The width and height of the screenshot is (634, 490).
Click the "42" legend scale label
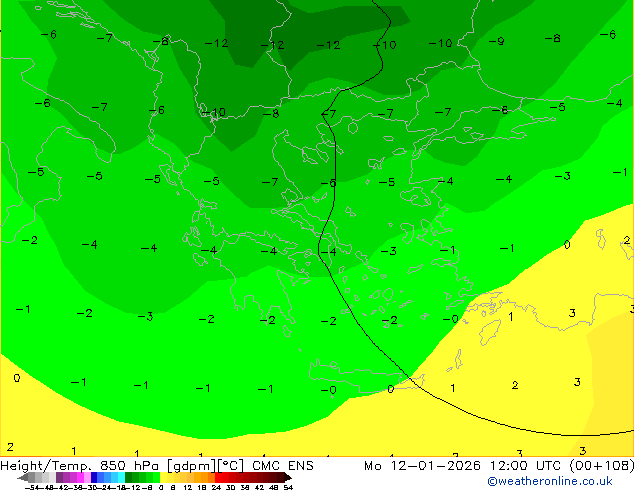point(259,487)
